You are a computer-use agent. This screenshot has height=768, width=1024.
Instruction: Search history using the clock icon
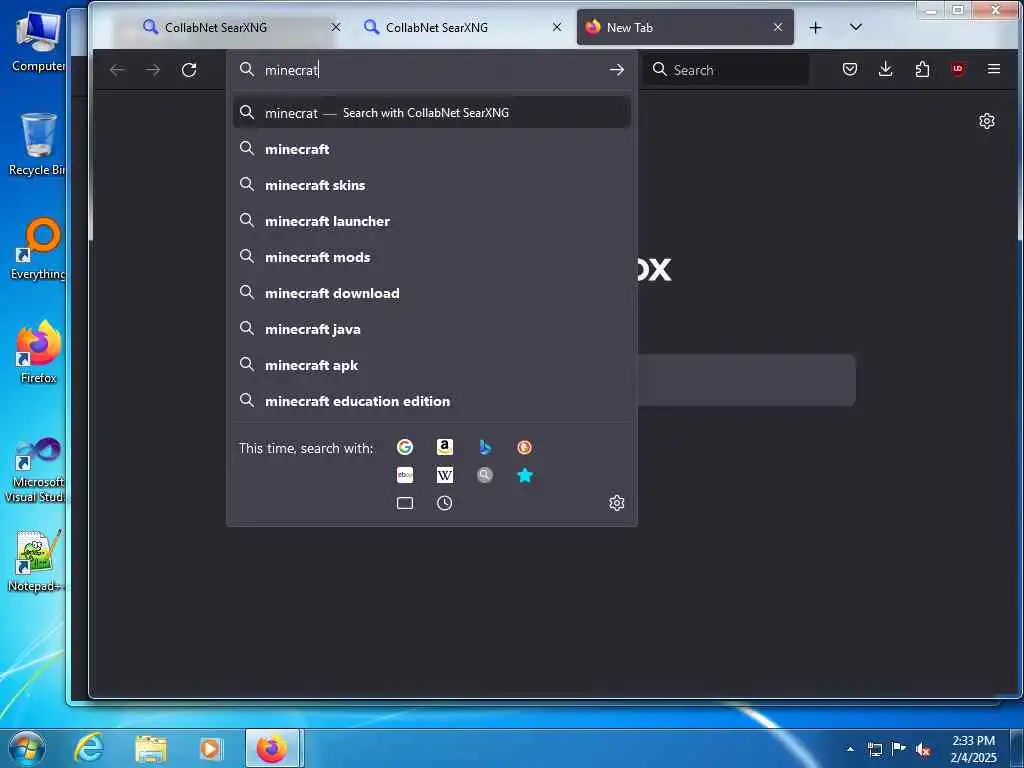[445, 503]
